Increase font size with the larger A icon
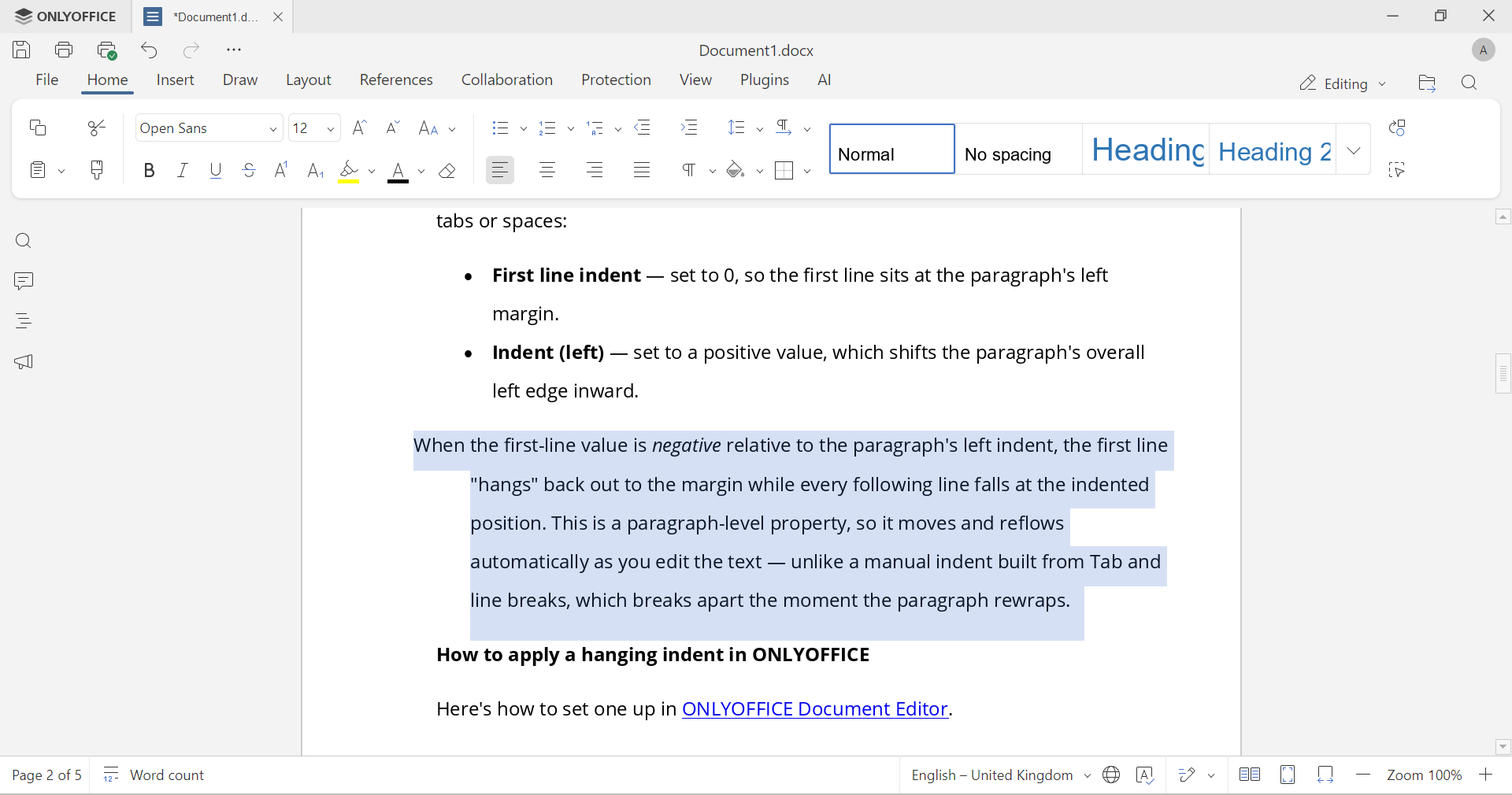The image size is (1512, 795). [360, 128]
